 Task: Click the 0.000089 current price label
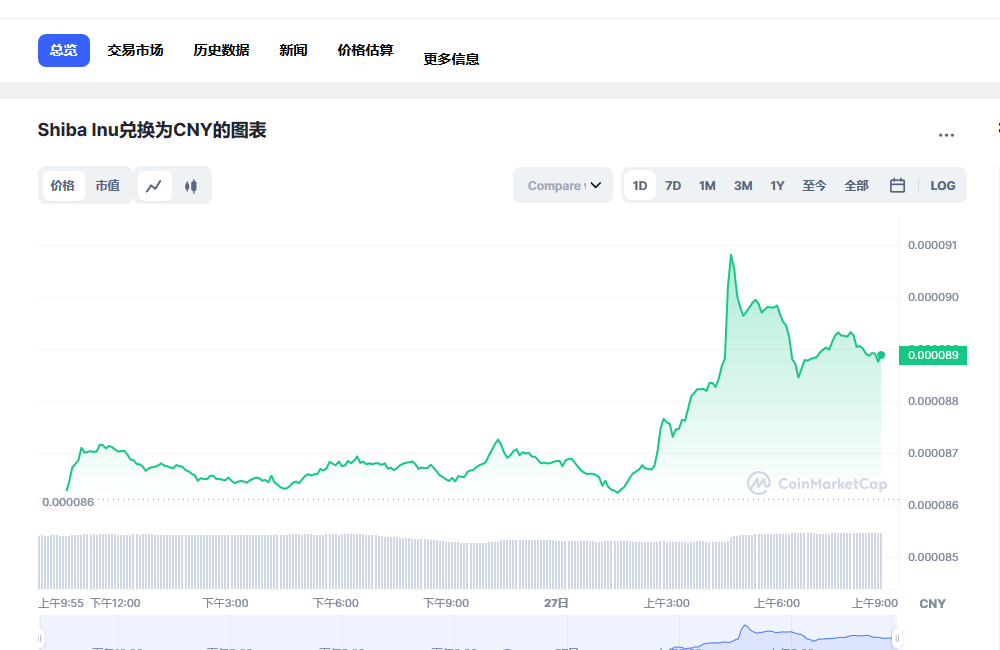pyautogui.click(x=933, y=355)
